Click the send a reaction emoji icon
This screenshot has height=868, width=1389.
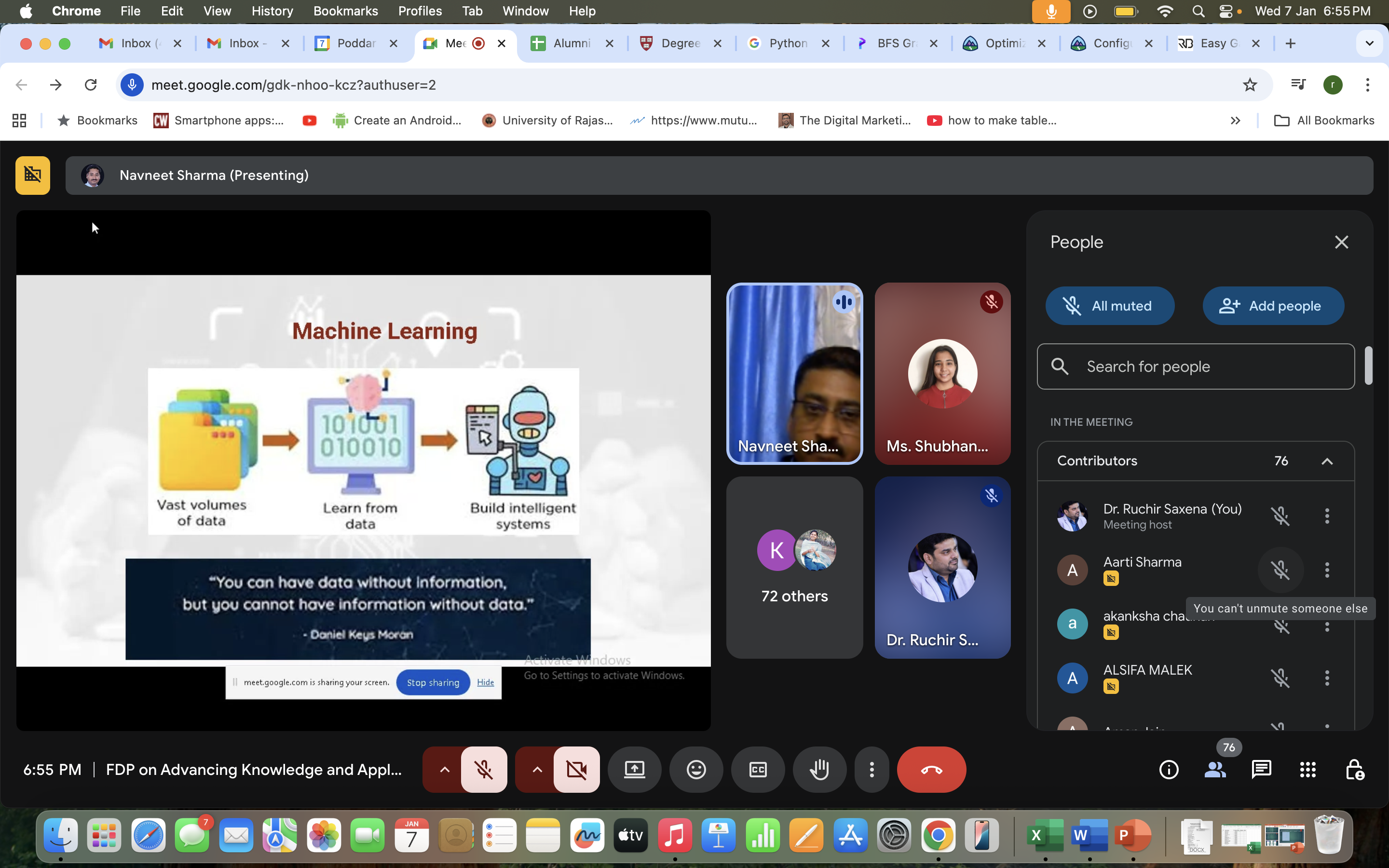tap(696, 769)
